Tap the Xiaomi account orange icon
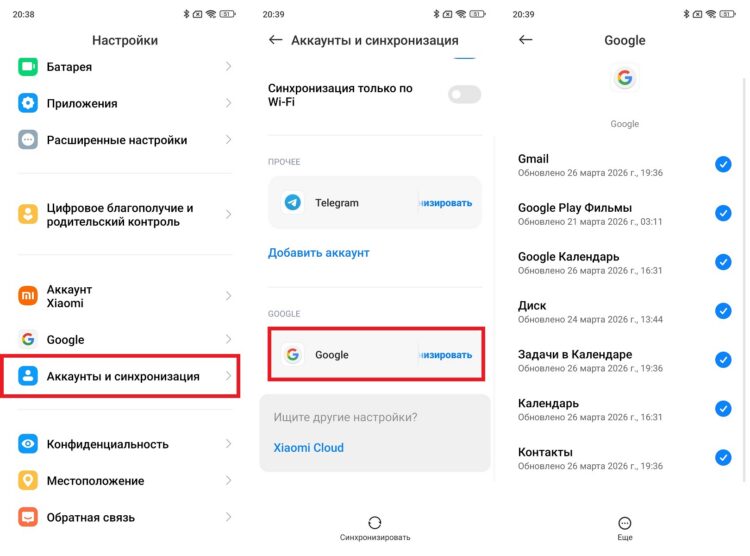Screen dimensions: 750x556 tap(28, 296)
